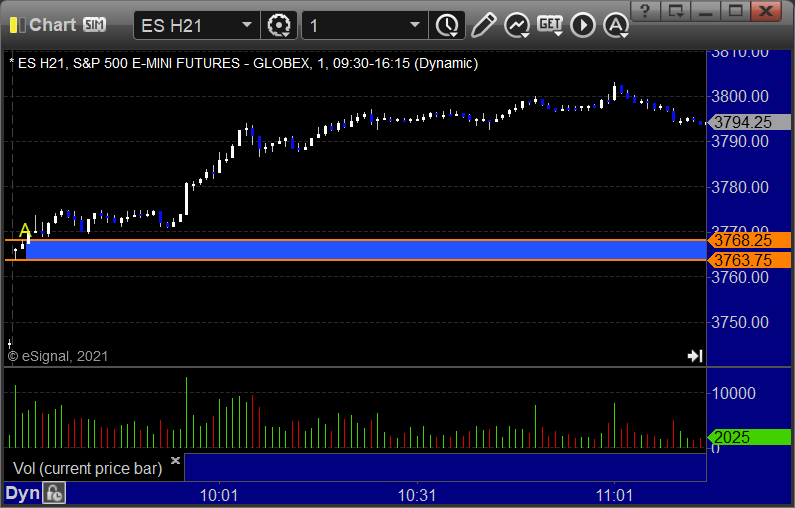Open the studies chart-line icon
This screenshot has height=508, width=795.
click(517, 25)
